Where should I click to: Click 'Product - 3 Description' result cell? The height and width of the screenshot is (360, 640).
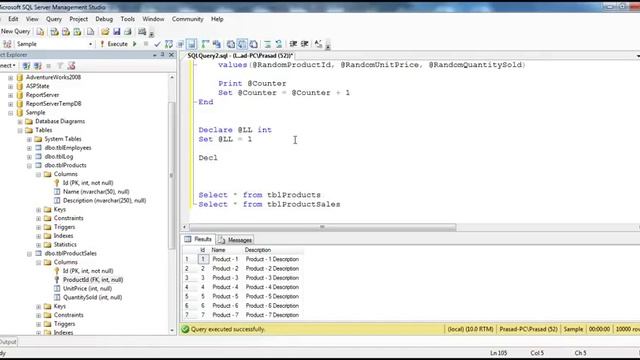click(272, 278)
